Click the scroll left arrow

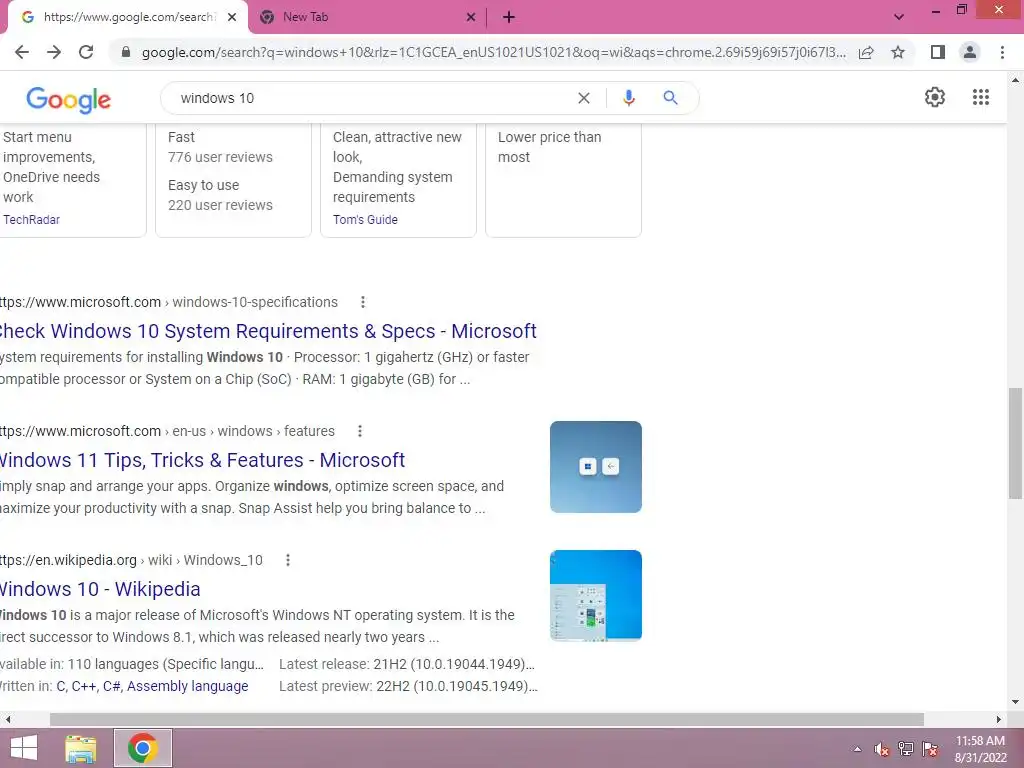7,719
